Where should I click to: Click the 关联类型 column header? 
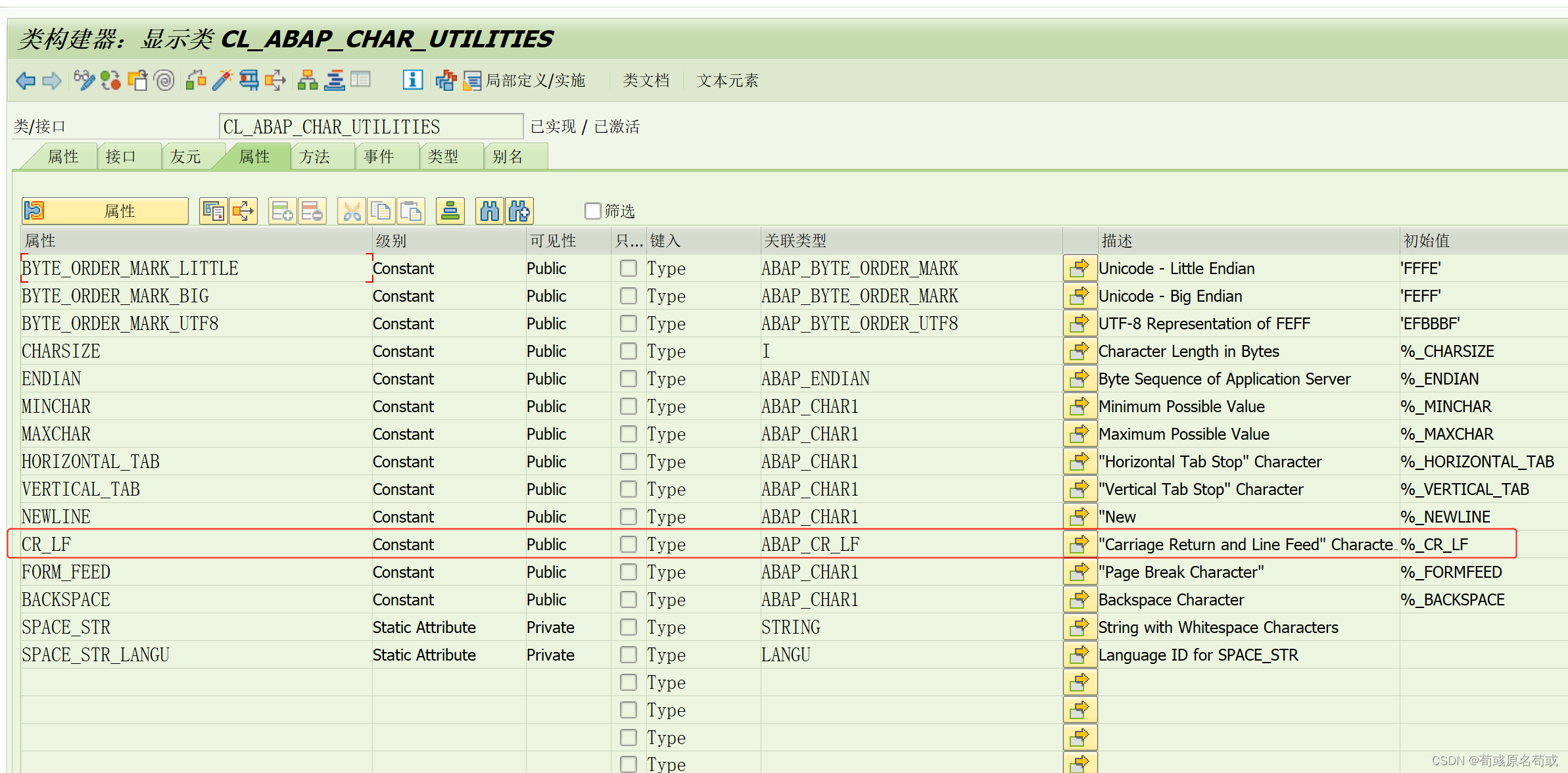(911, 241)
